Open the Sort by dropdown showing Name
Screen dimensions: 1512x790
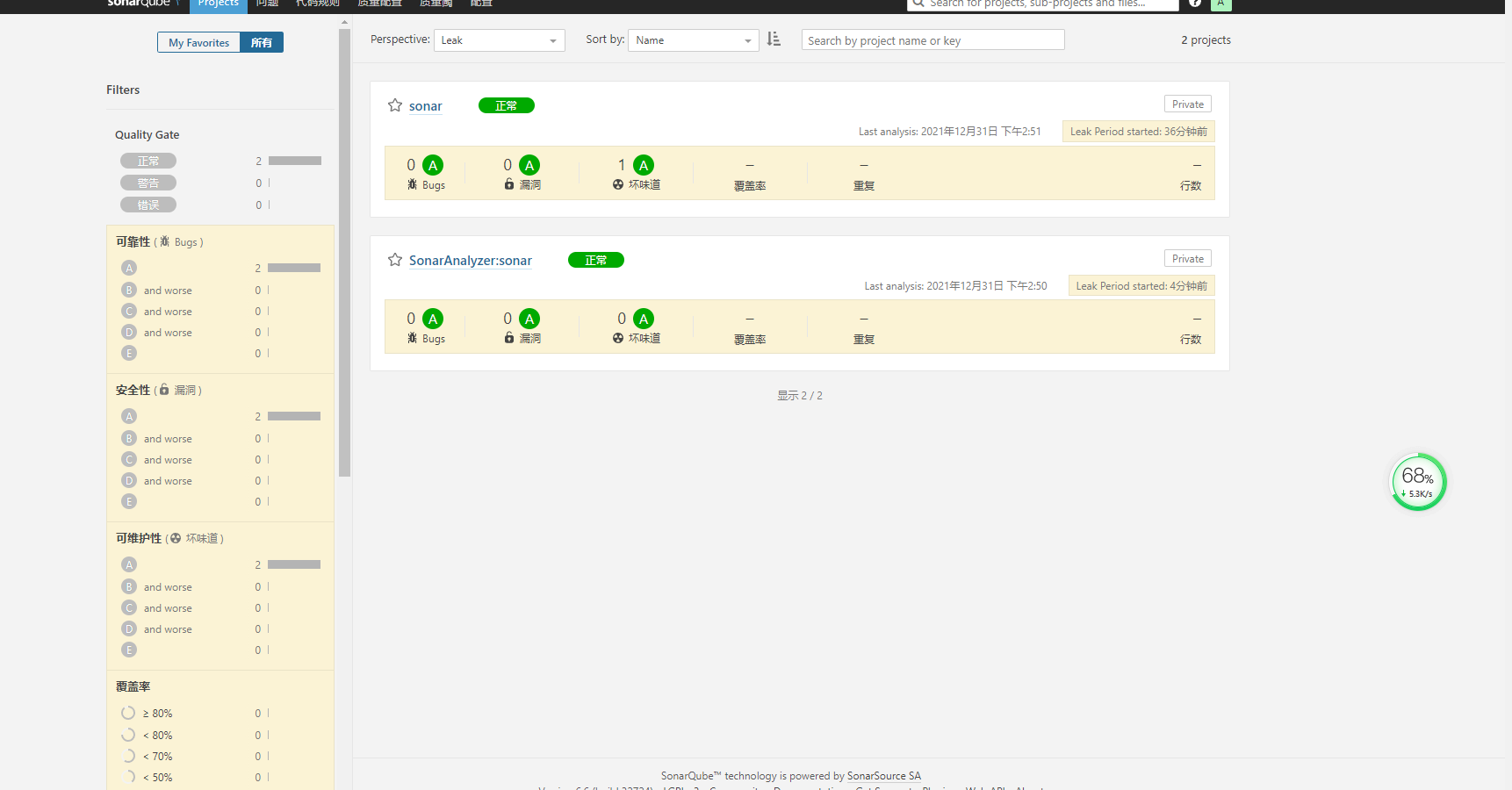[x=693, y=40]
